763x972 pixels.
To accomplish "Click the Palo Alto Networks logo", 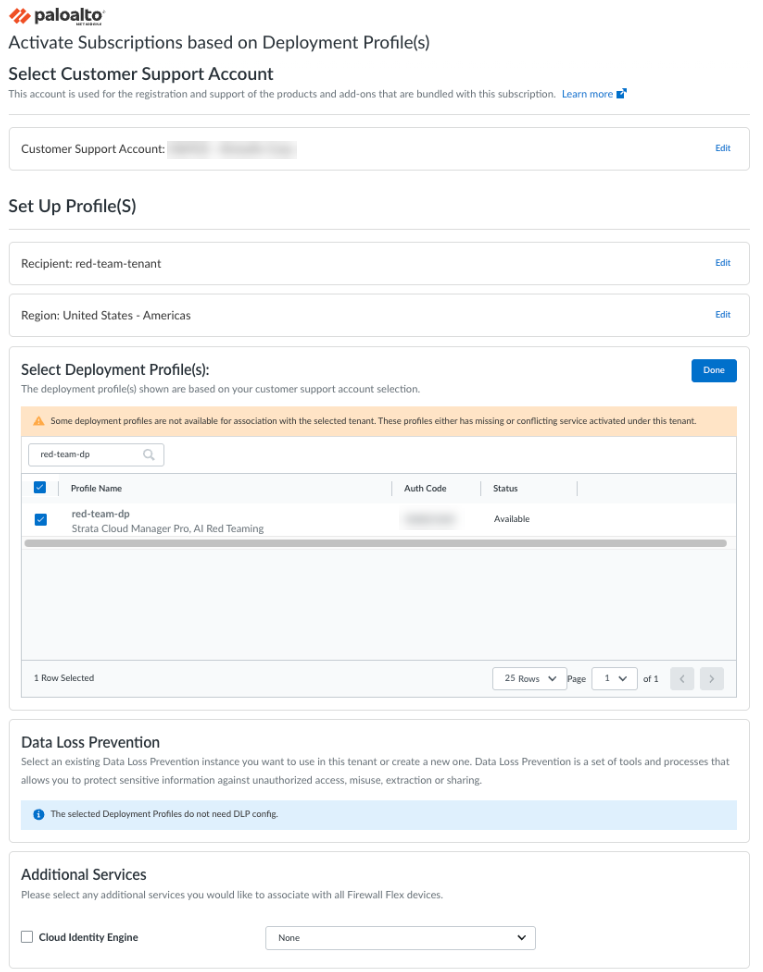I will pyautogui.click(x=57, y=17).
